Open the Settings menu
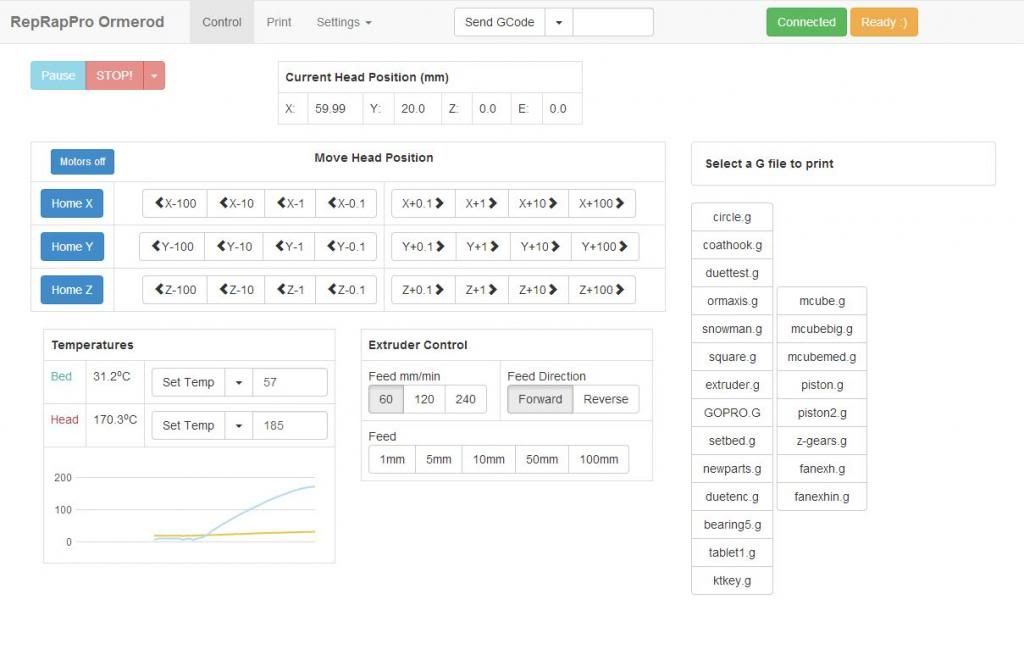This screenshot has height=654, width=1024. (x=344, y=22)
